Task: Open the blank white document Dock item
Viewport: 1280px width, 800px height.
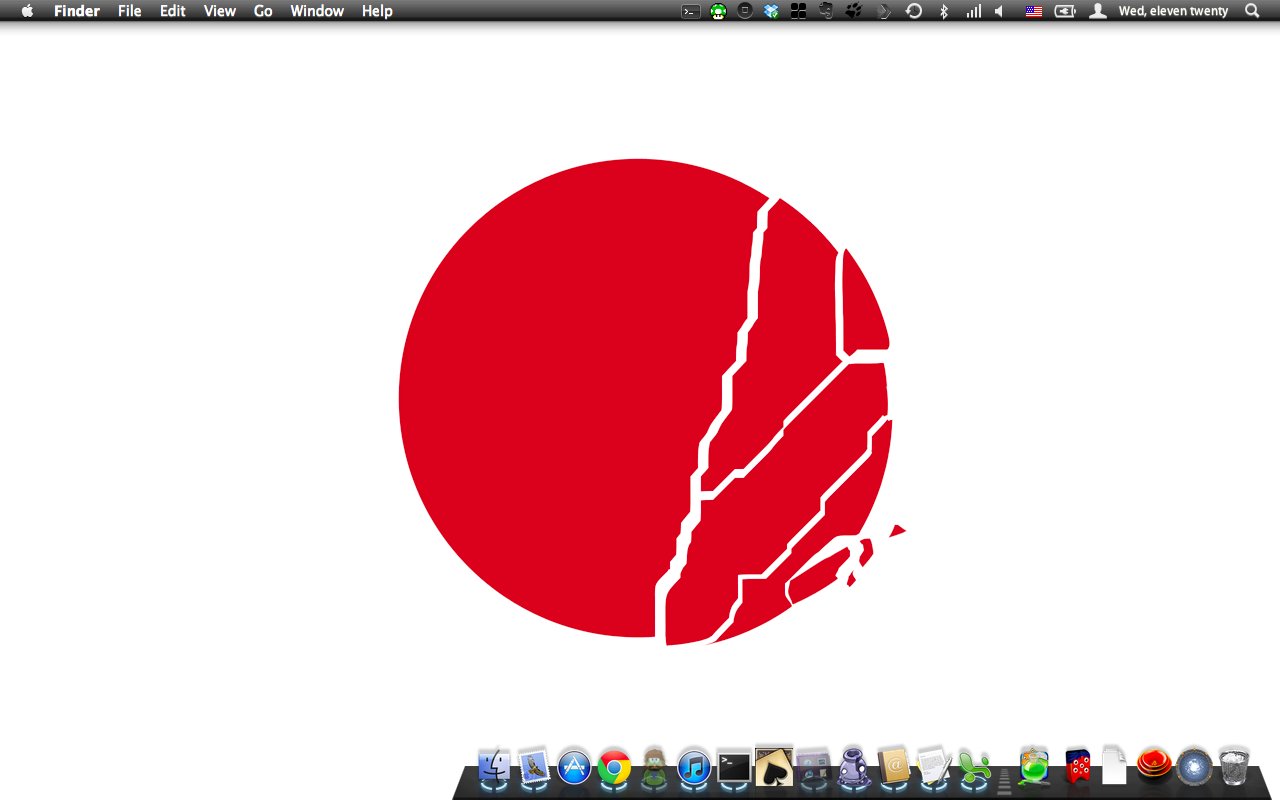Action: pos(1114,765)
